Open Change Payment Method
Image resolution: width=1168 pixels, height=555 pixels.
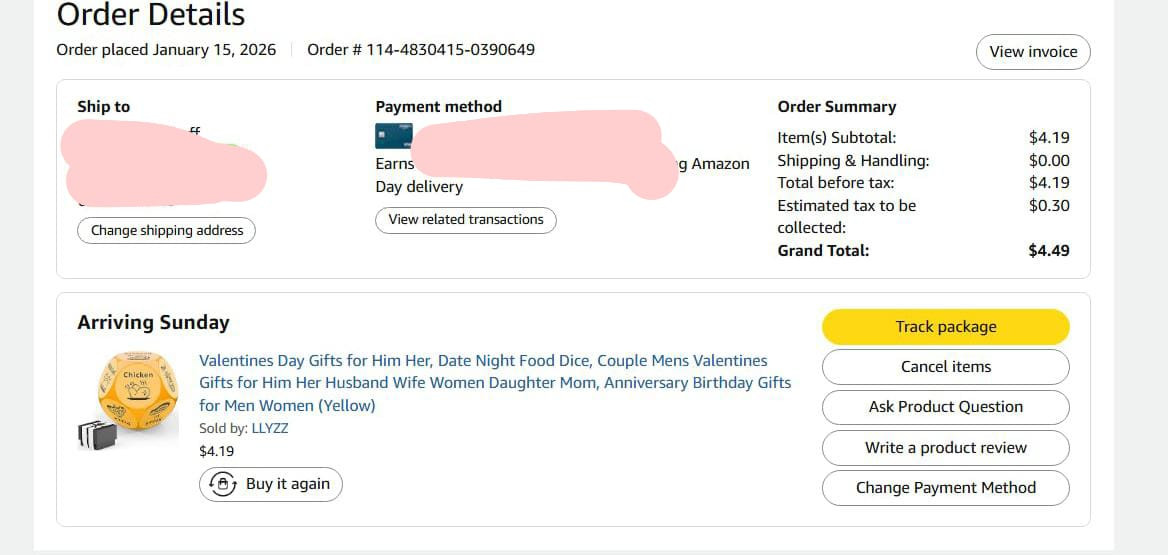pos(945,488)
